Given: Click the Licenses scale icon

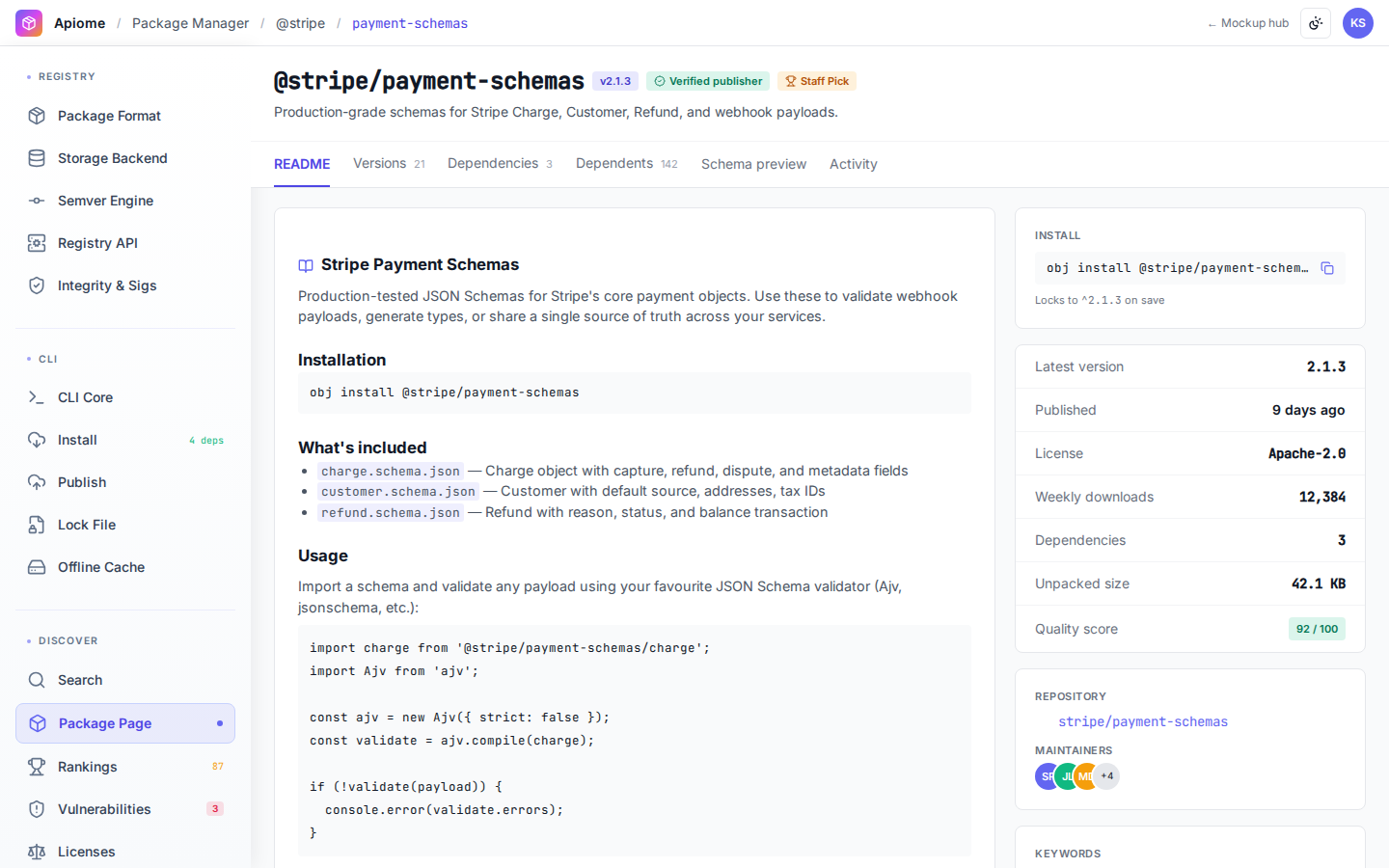Looking at the screenshot, I should 37,852.
